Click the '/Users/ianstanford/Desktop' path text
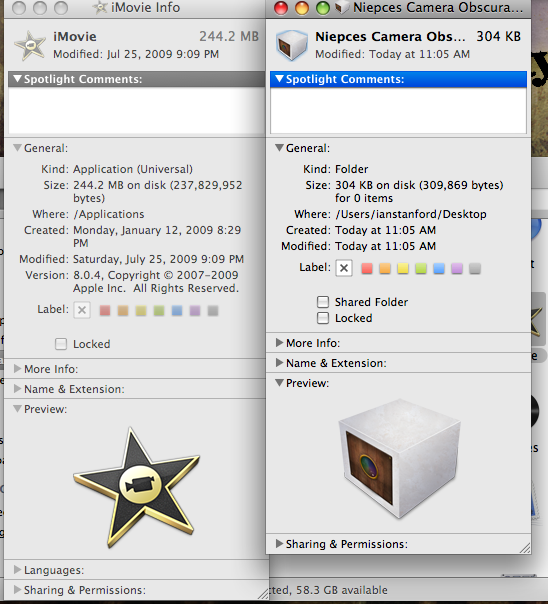Screen dimensions: 548x604 pyautogui.click(x=411, y=214)
